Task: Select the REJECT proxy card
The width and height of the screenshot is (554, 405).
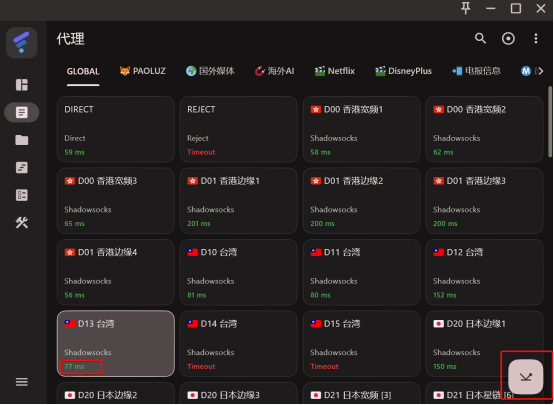Action: 238,130
